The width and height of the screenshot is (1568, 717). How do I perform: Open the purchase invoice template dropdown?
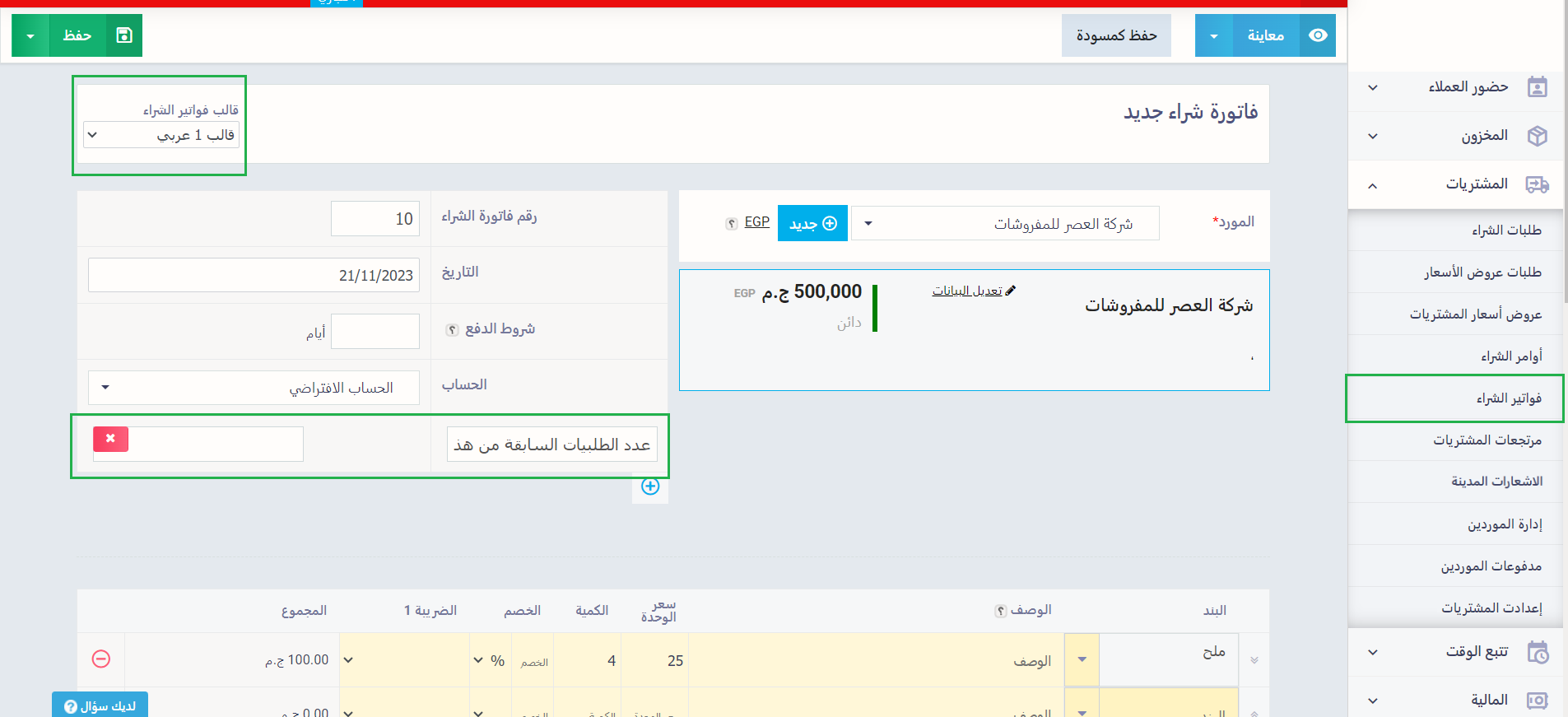[161, 135]
